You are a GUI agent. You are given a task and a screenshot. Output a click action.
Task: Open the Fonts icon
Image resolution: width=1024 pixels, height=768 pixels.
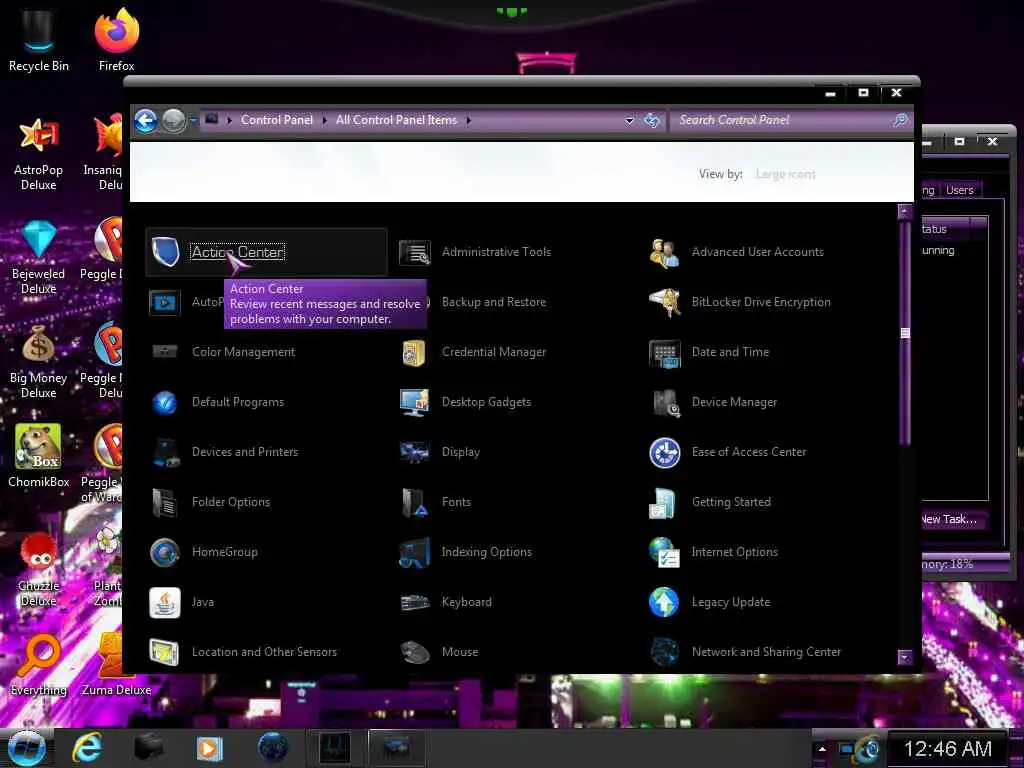coord(415,502)
